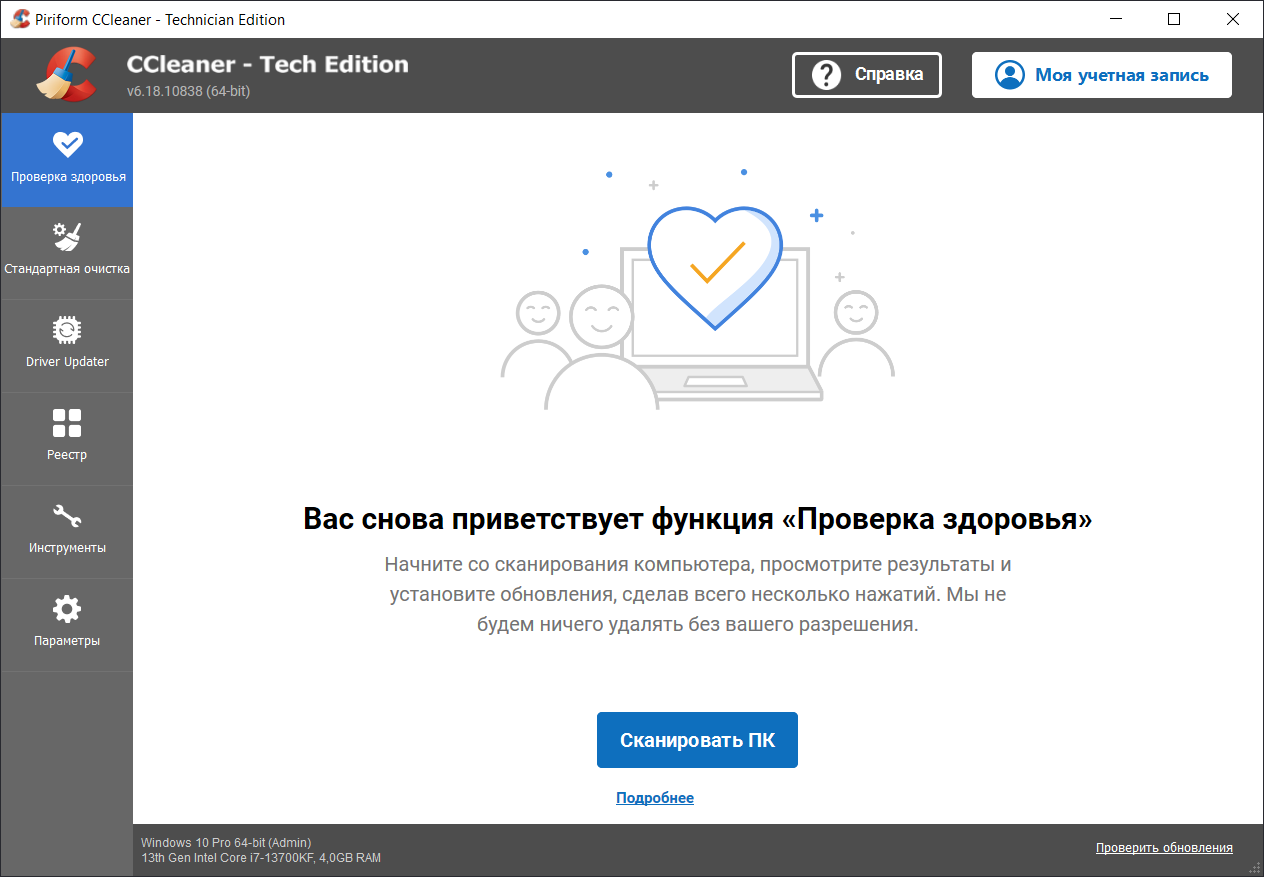
Task: Open Стандартная очистка broom icon
Action: (x=67, y=237)
